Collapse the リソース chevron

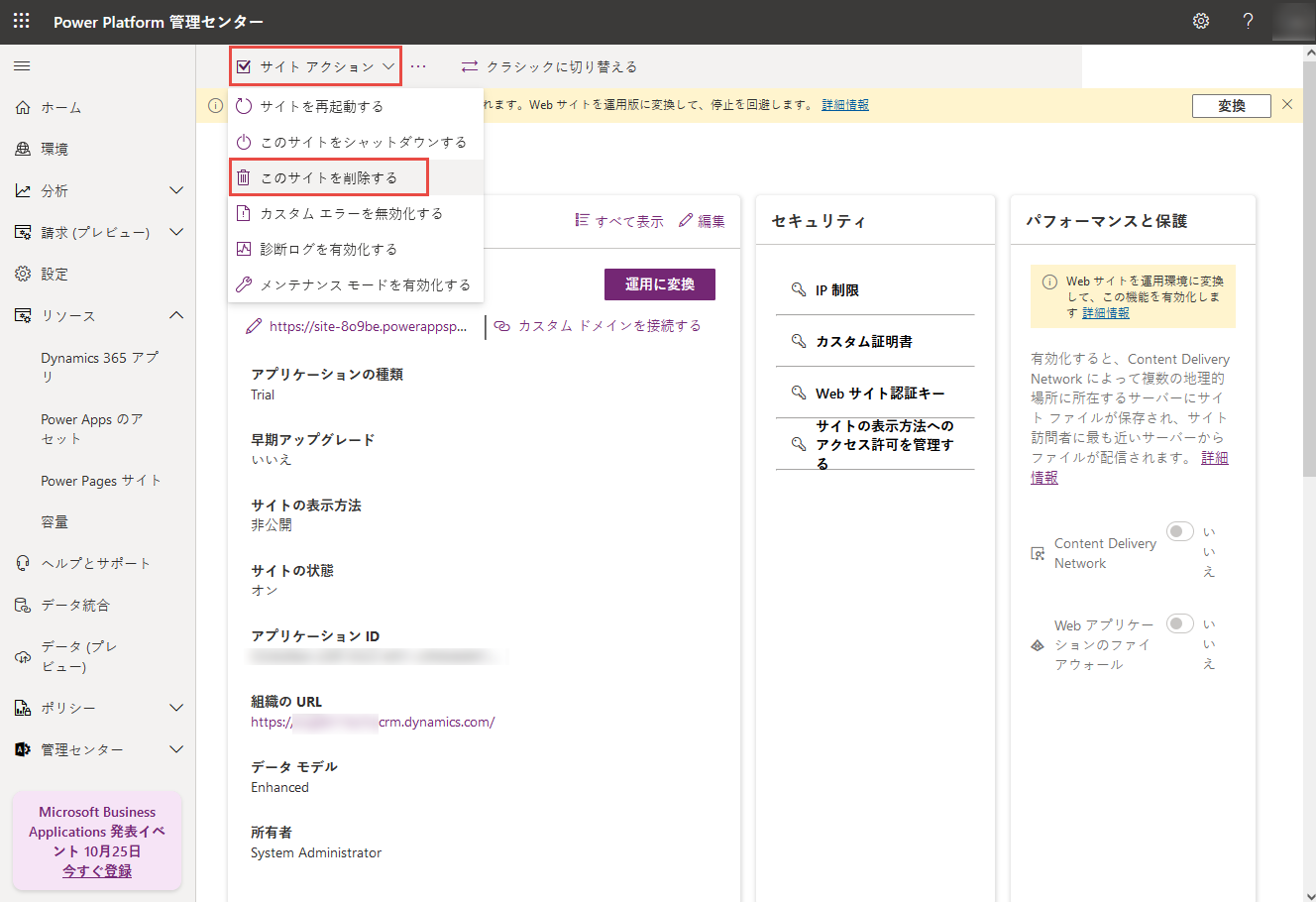pos(176,315)
